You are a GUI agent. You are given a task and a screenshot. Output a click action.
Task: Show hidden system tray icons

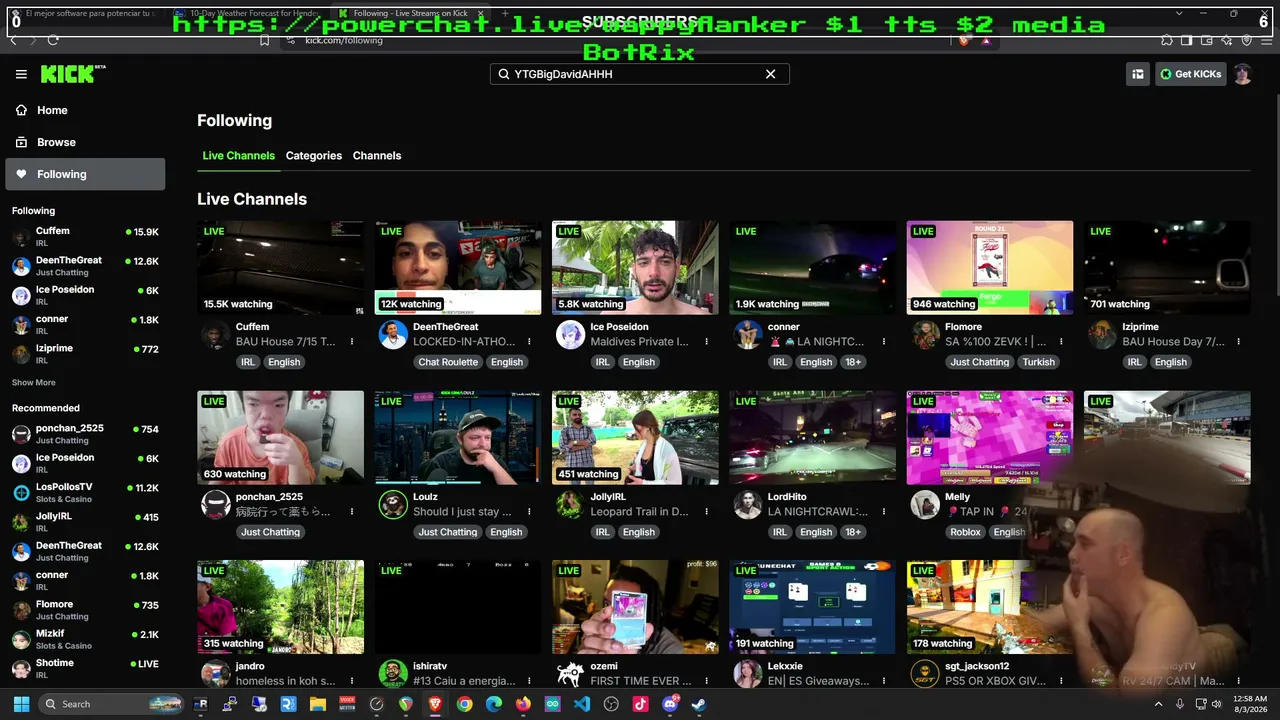pyautogui.click(x=1160, y=704)
